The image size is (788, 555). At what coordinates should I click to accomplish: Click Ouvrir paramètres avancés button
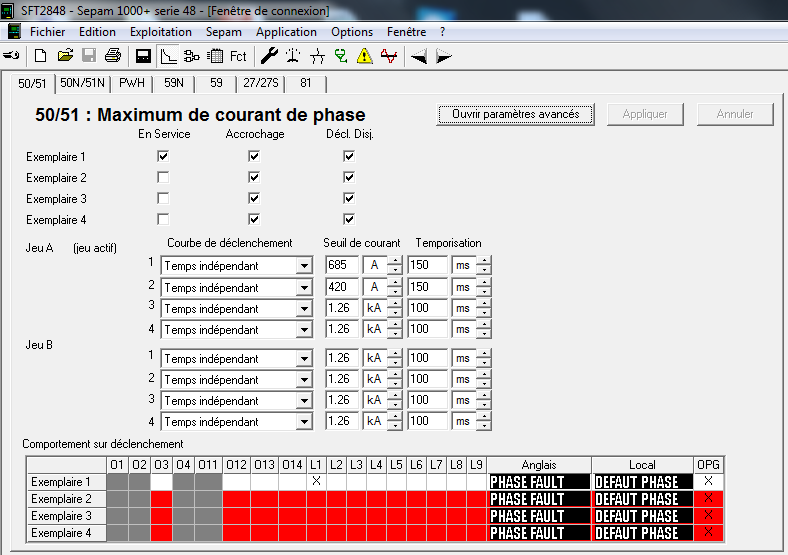(x=515, y=114)
